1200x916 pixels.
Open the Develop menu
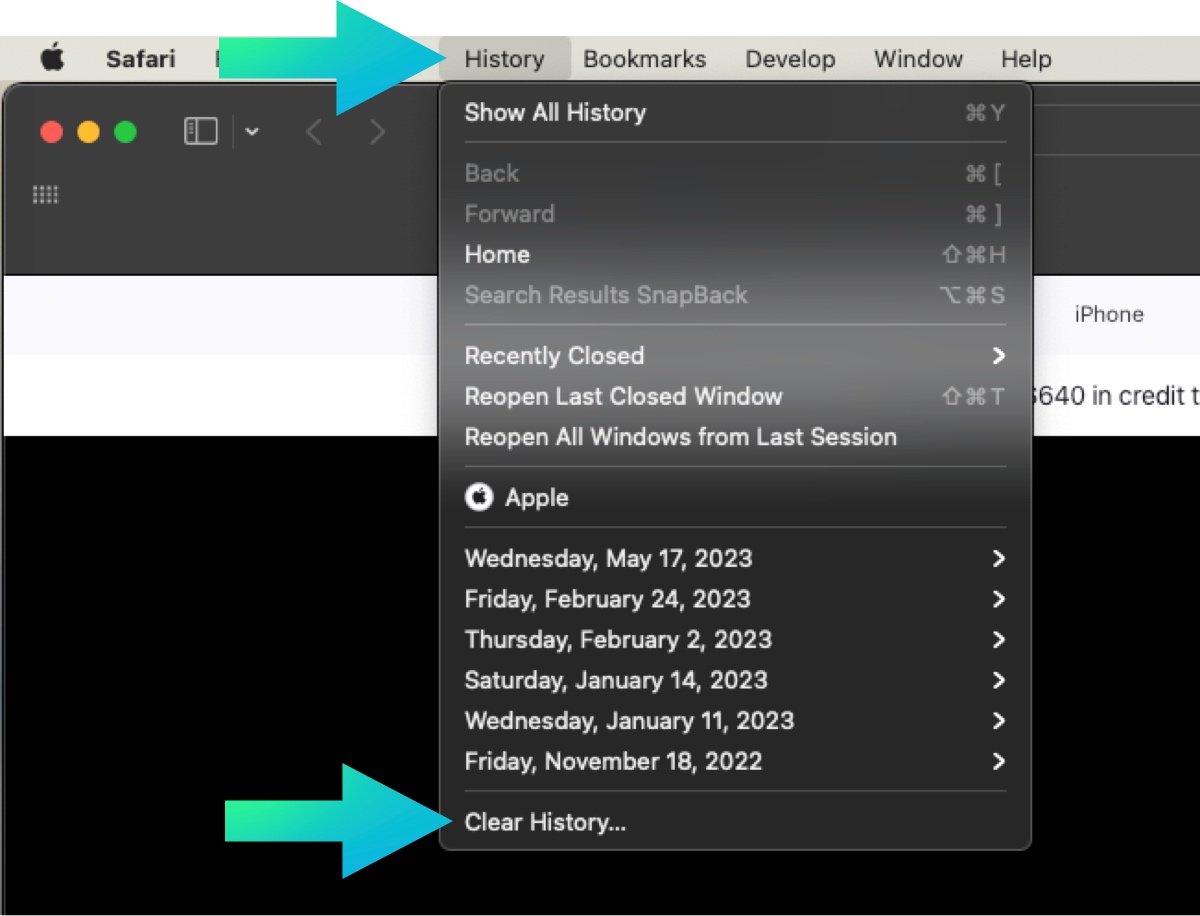pos(790,59)
